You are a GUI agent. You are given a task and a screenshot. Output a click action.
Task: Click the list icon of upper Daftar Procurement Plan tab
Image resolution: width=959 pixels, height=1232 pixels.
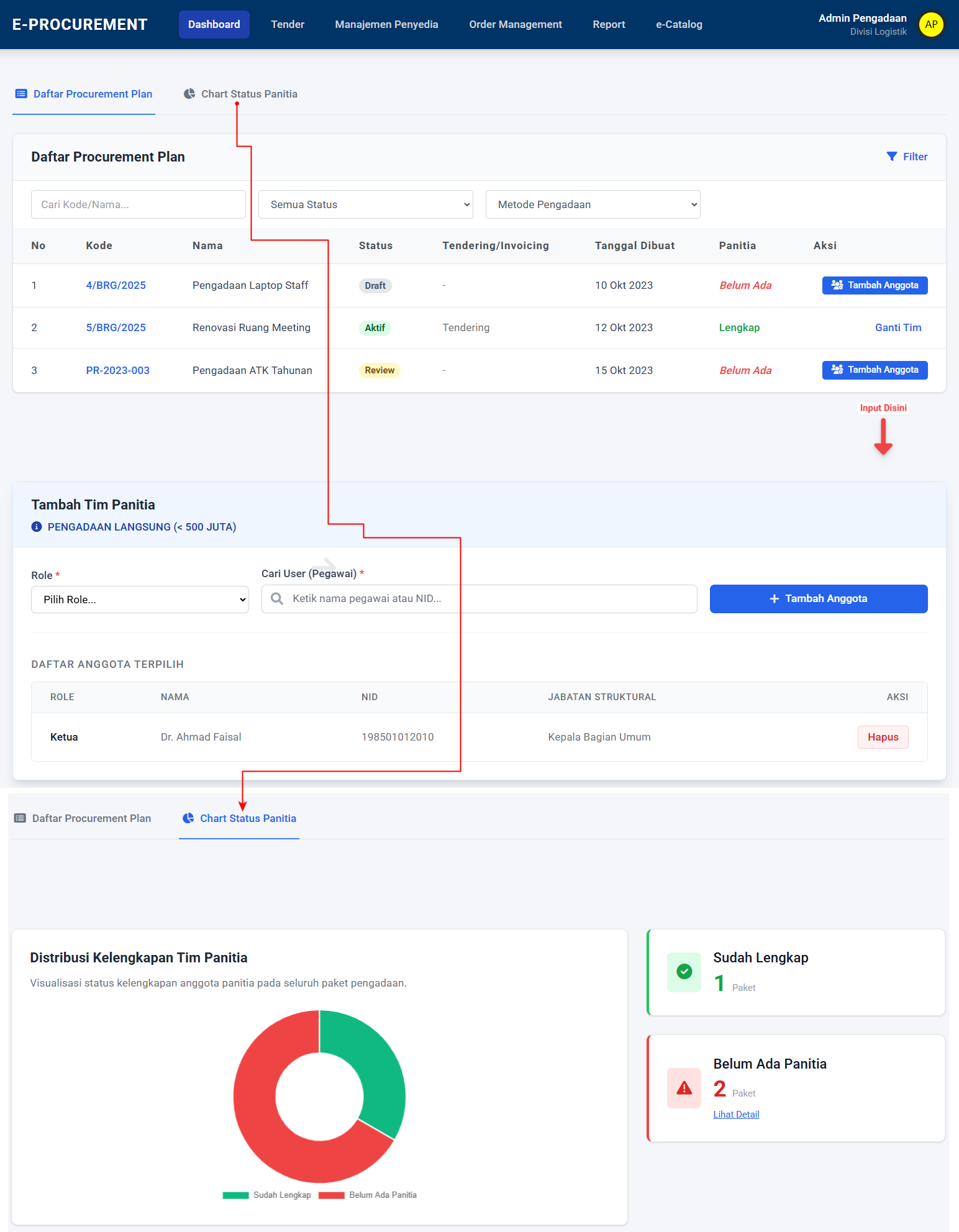click(x=21, y=94)
